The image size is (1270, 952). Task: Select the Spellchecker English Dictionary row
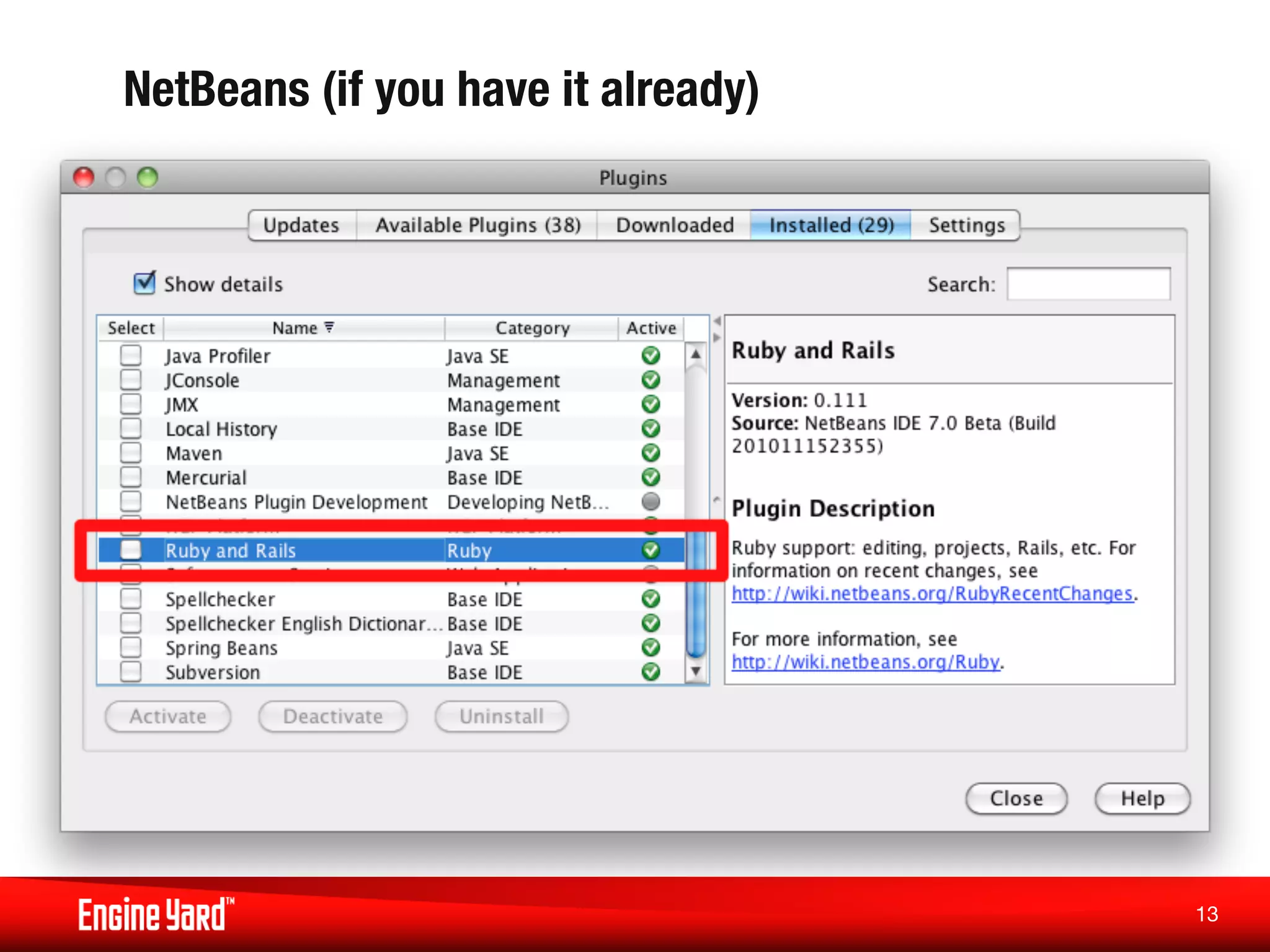point(392,623)
